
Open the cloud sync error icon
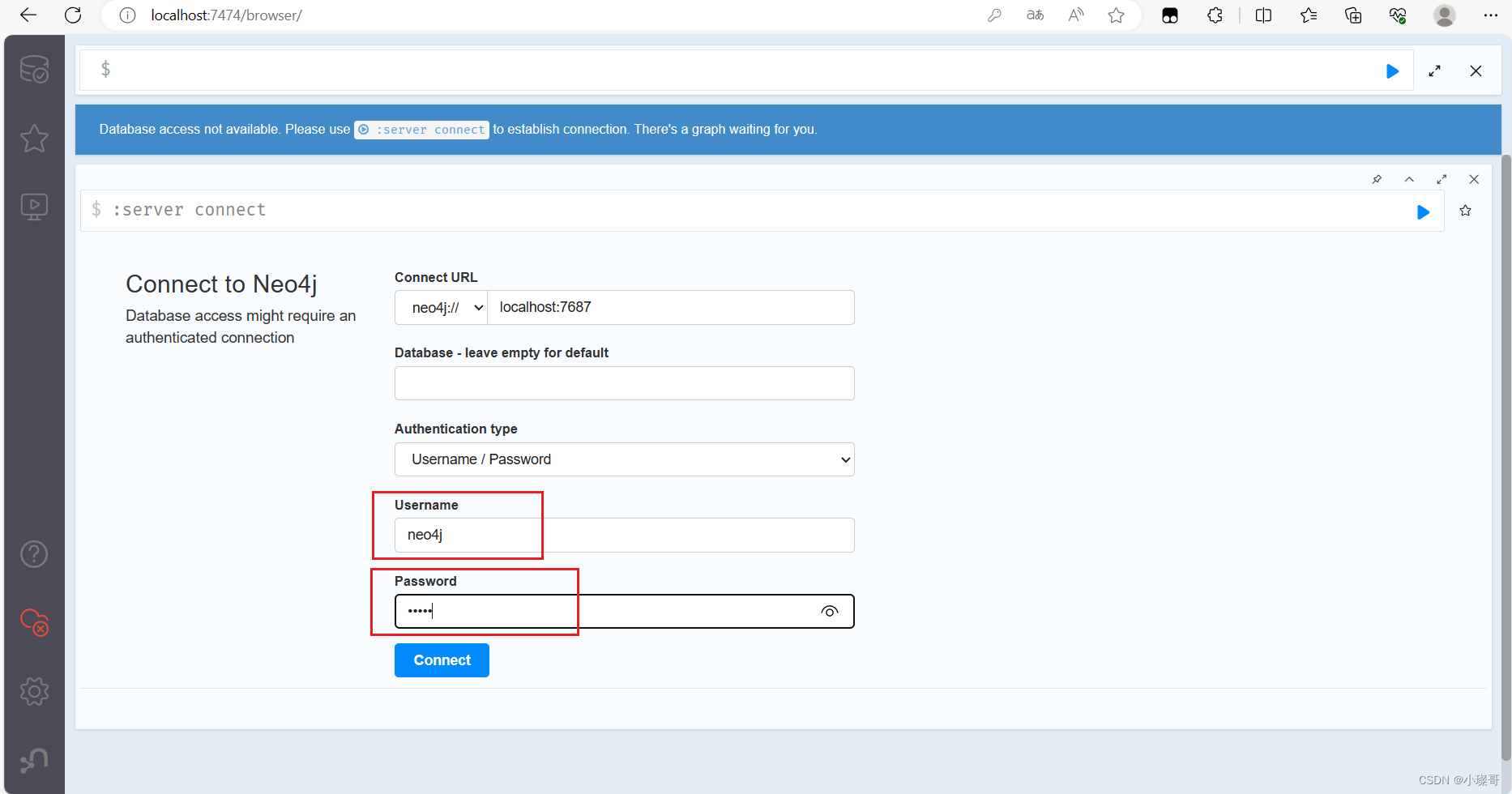(34, 622)
